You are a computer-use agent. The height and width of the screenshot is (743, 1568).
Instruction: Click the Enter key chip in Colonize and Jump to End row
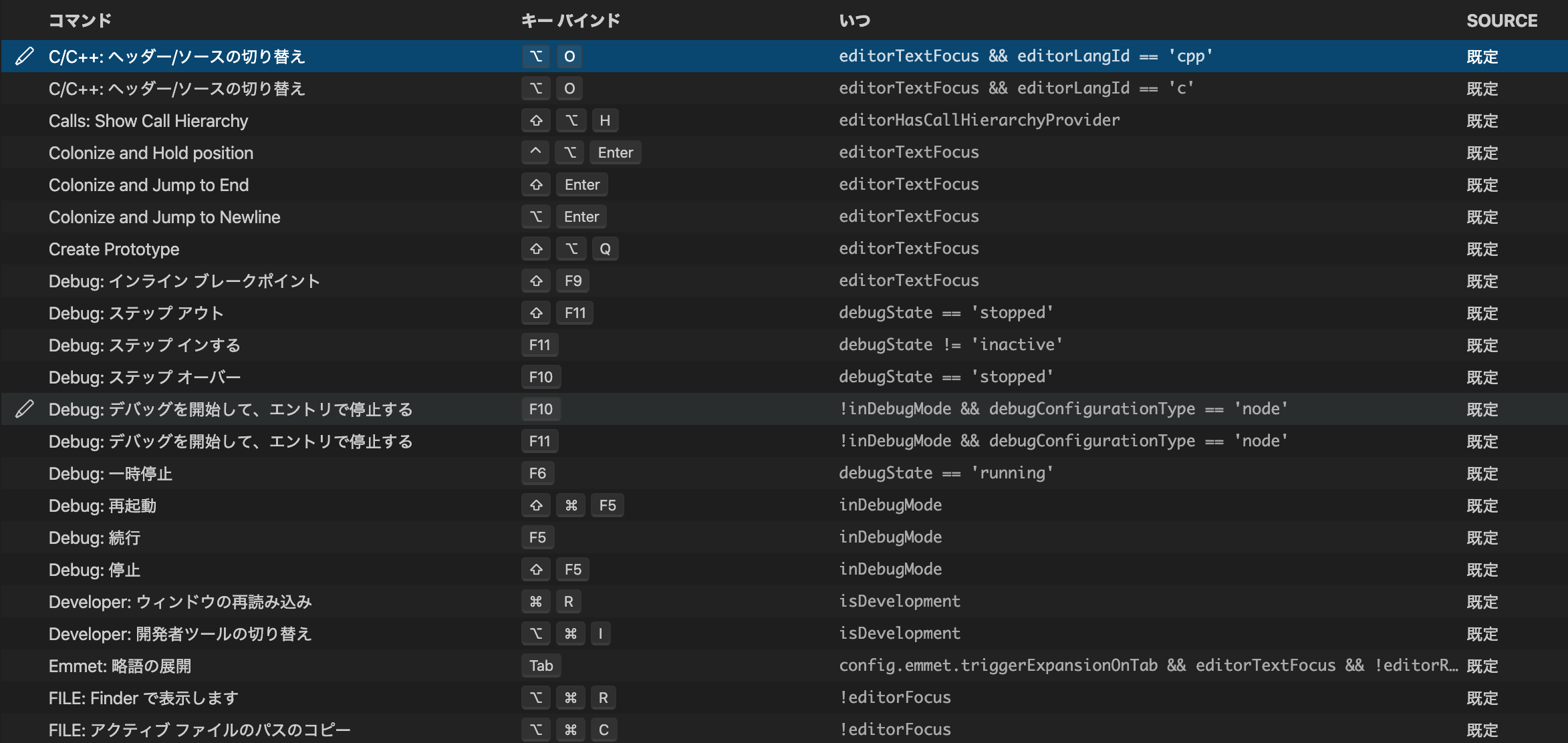pyautogui.click(x=581, y=184)
